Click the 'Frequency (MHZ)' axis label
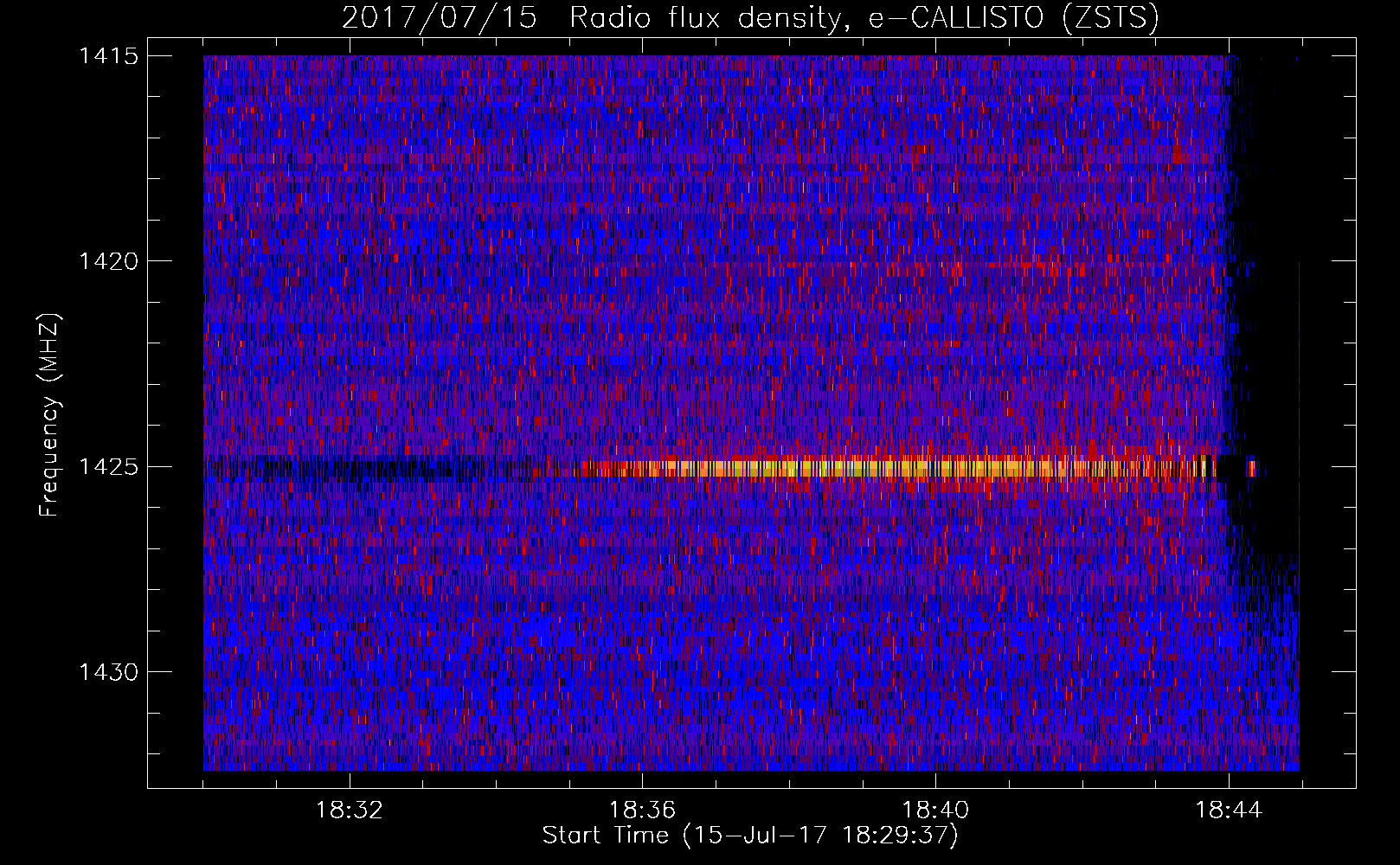The image size is (1400, 865). [49, 416]
